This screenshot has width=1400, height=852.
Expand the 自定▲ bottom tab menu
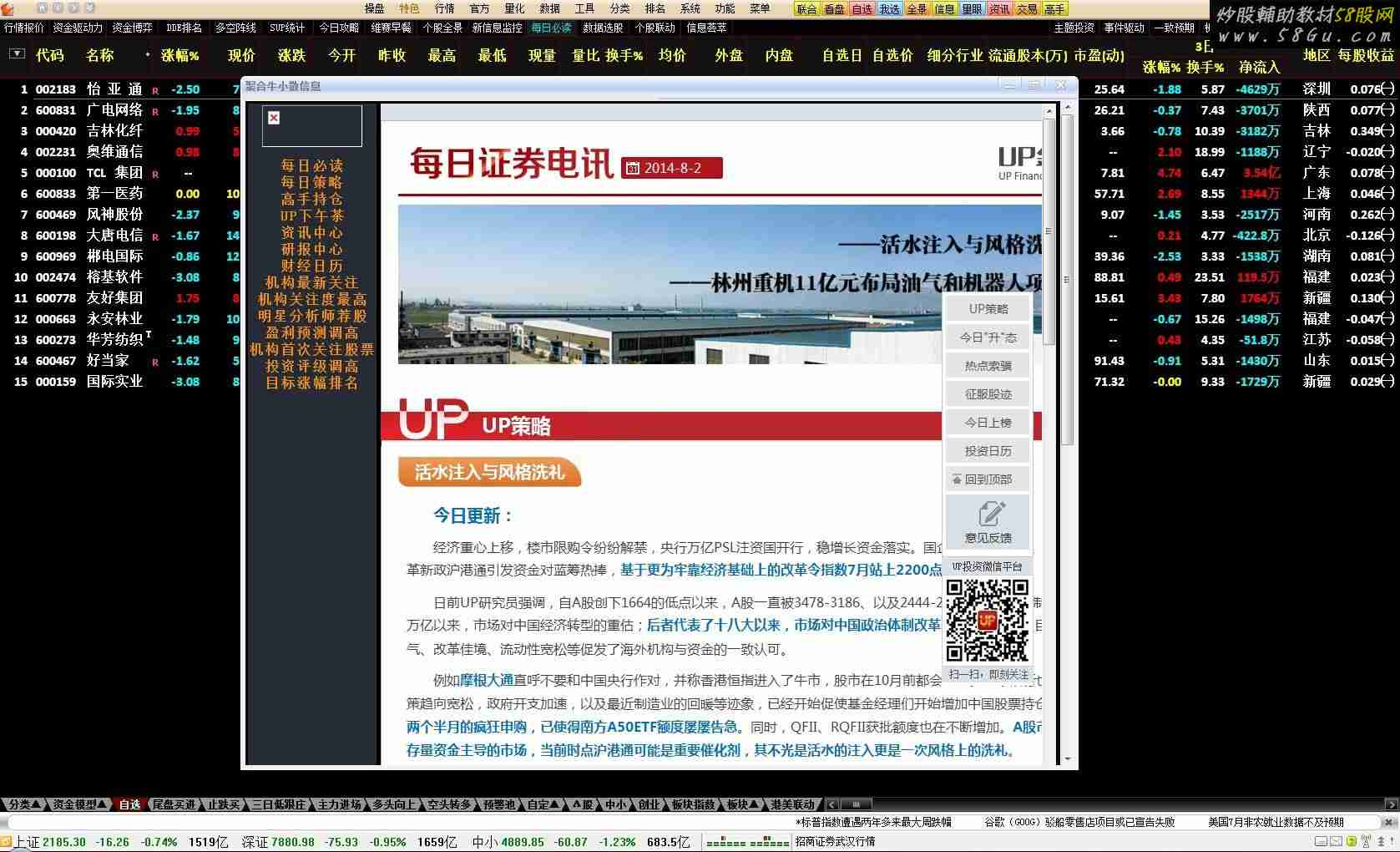point(543,804)
